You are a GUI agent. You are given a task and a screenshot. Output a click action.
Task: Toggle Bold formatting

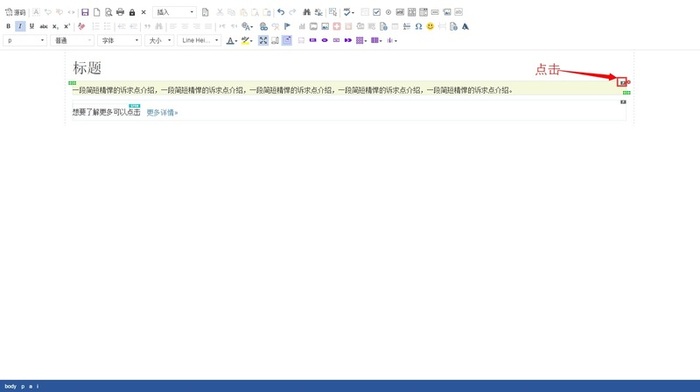[8, 26]
